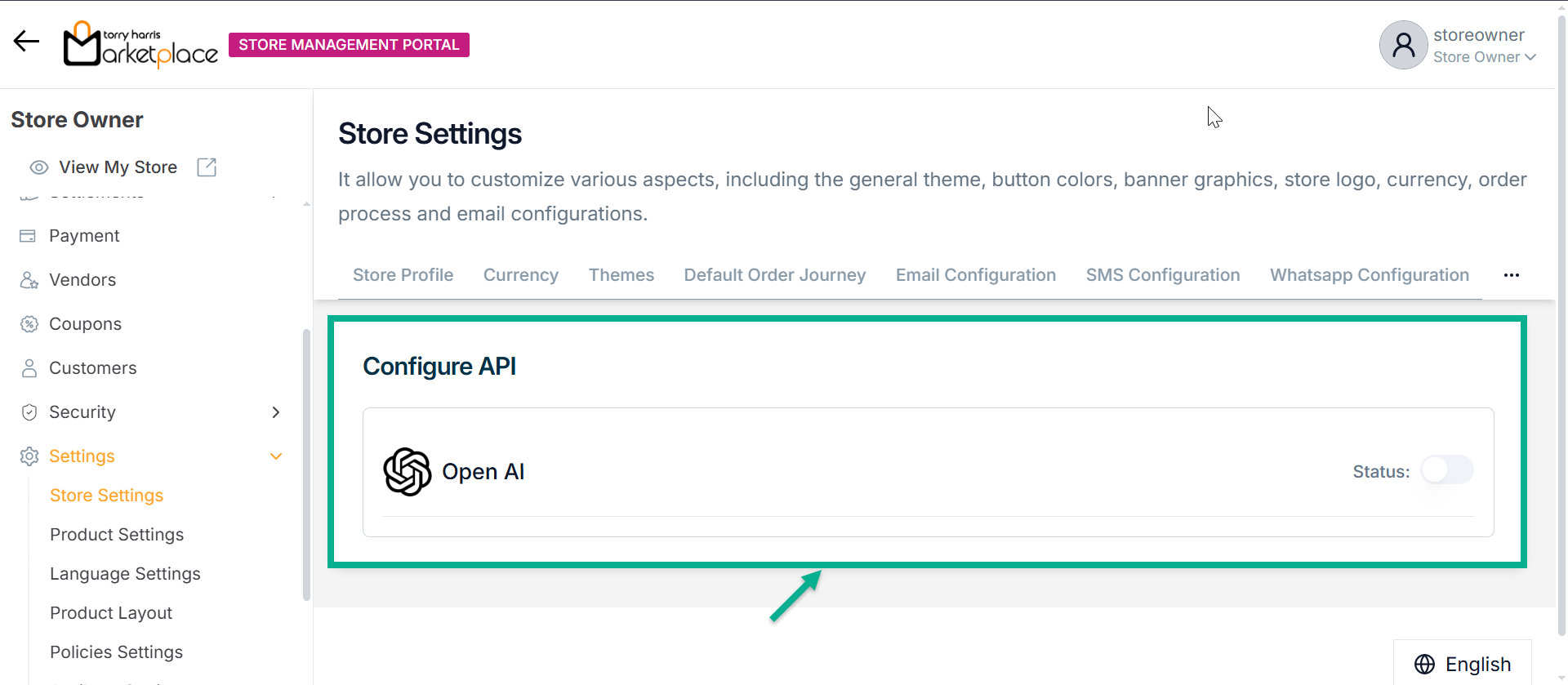The width and height of the screenshot is (1568, 685).
Task: Click the sidebar vertical scrollbar
Action: (x=306, y=464)
